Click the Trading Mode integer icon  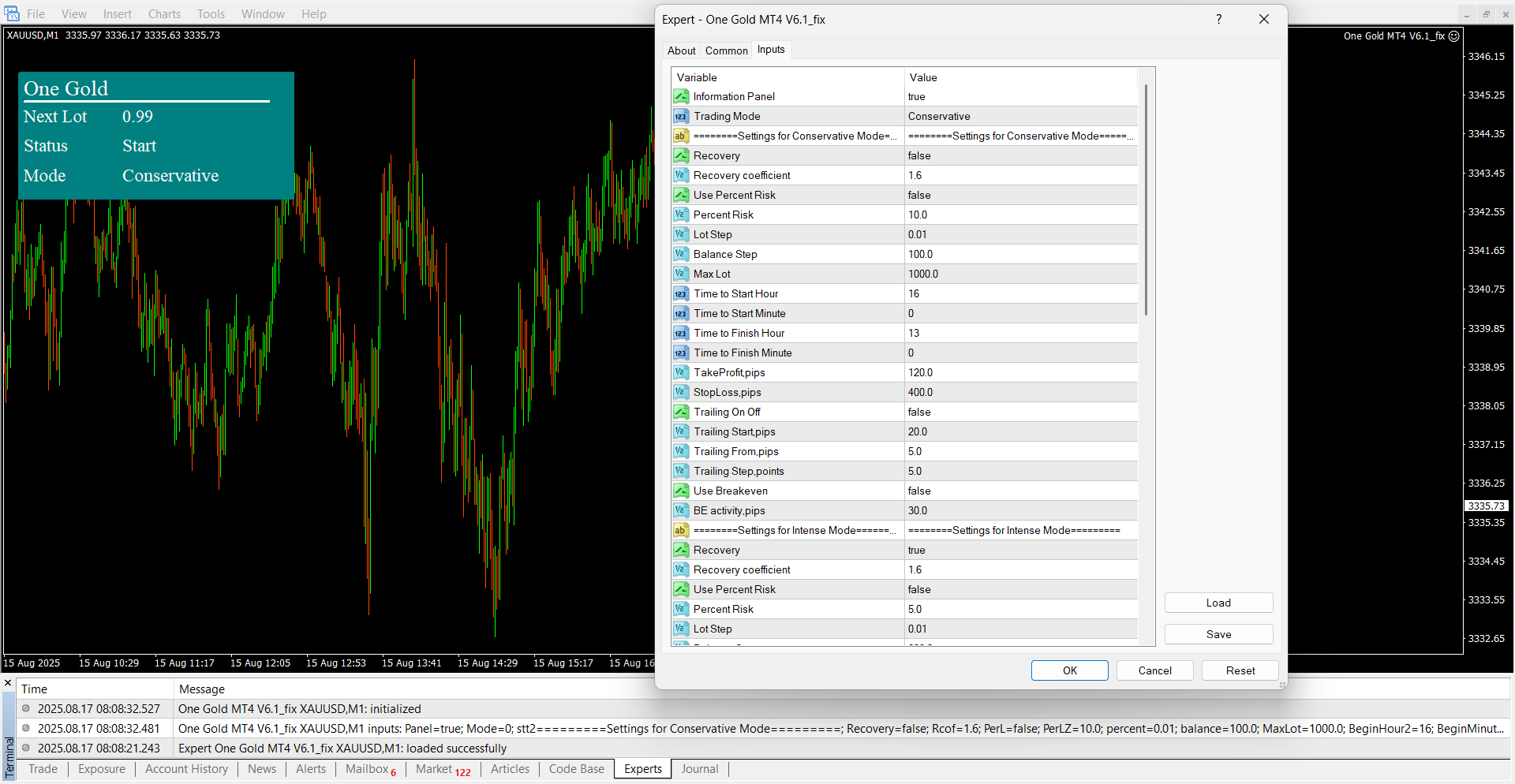click(681, 116)
